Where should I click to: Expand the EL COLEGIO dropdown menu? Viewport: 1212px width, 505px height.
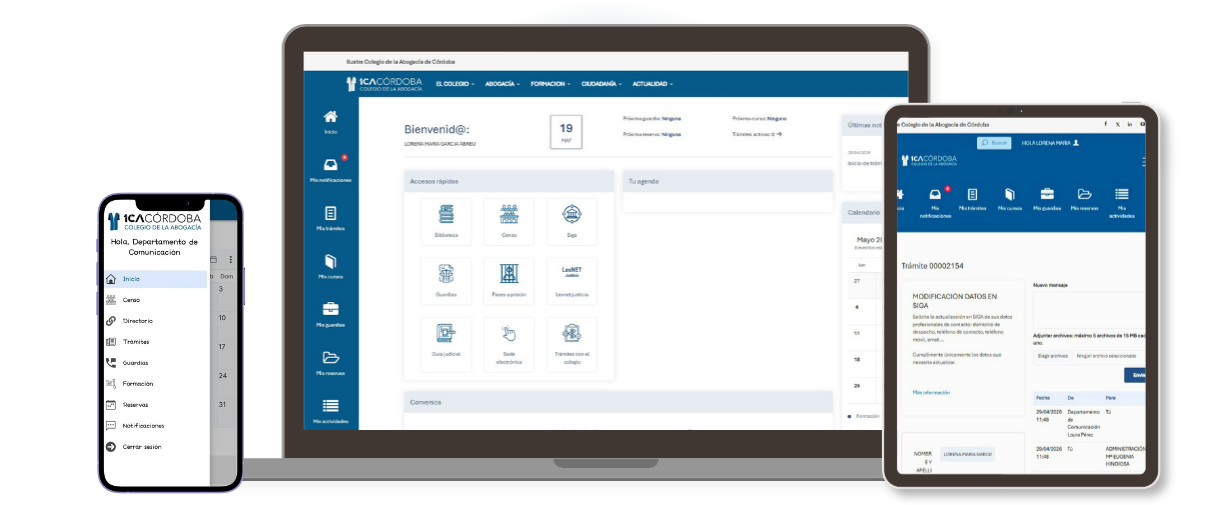[455, 83]
